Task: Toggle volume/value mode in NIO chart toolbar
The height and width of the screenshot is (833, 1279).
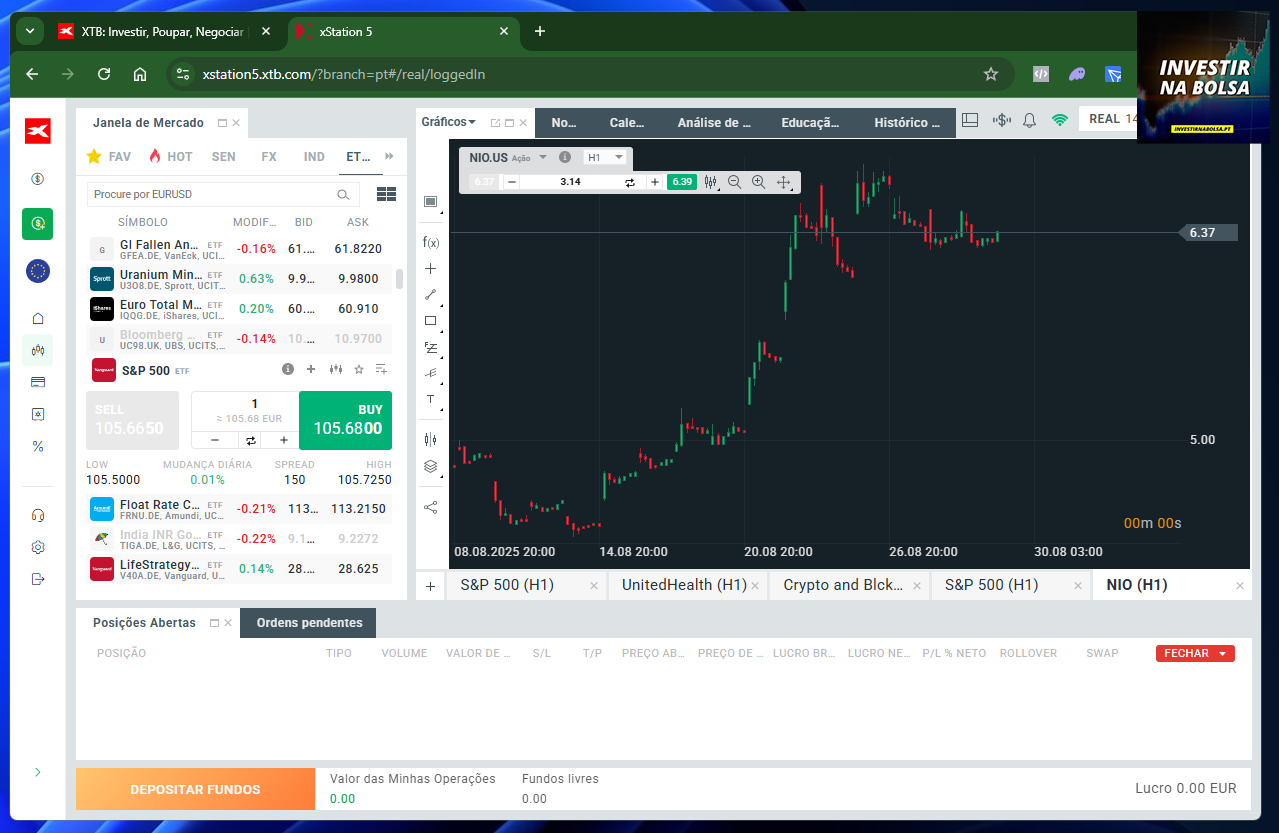Action: [x=630, y=182]
